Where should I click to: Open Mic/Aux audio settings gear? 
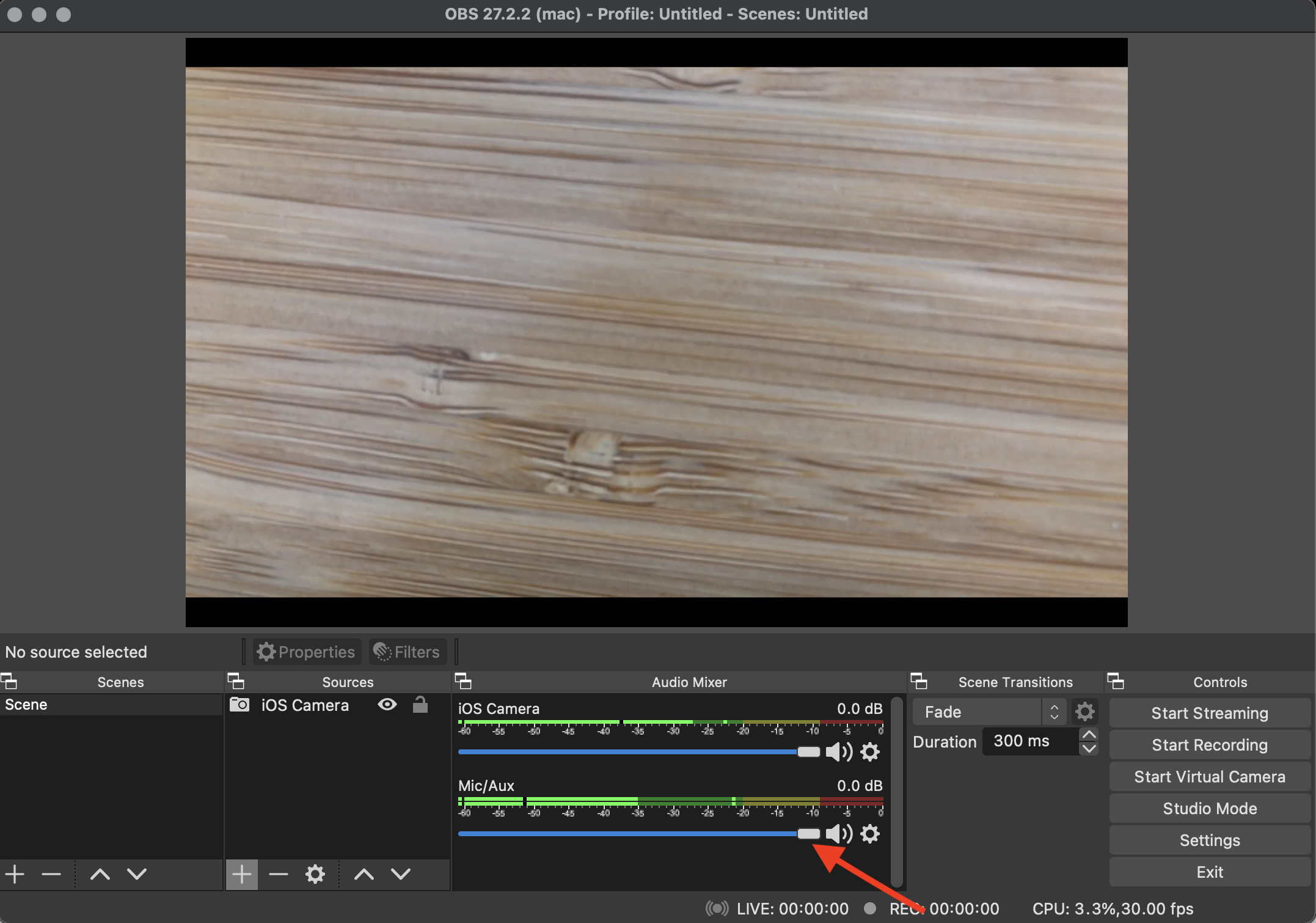pyautogui.click(x=870, y=834)
